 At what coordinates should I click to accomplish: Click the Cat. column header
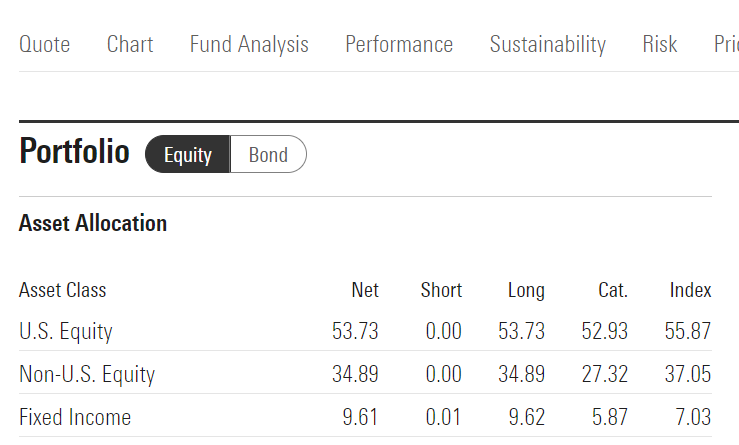tap(613, 290)
